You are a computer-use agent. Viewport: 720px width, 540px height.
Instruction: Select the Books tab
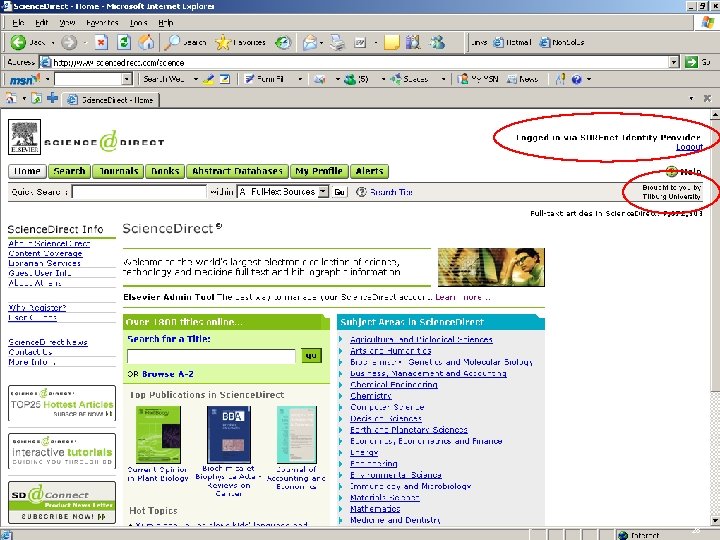click(165, 171)
